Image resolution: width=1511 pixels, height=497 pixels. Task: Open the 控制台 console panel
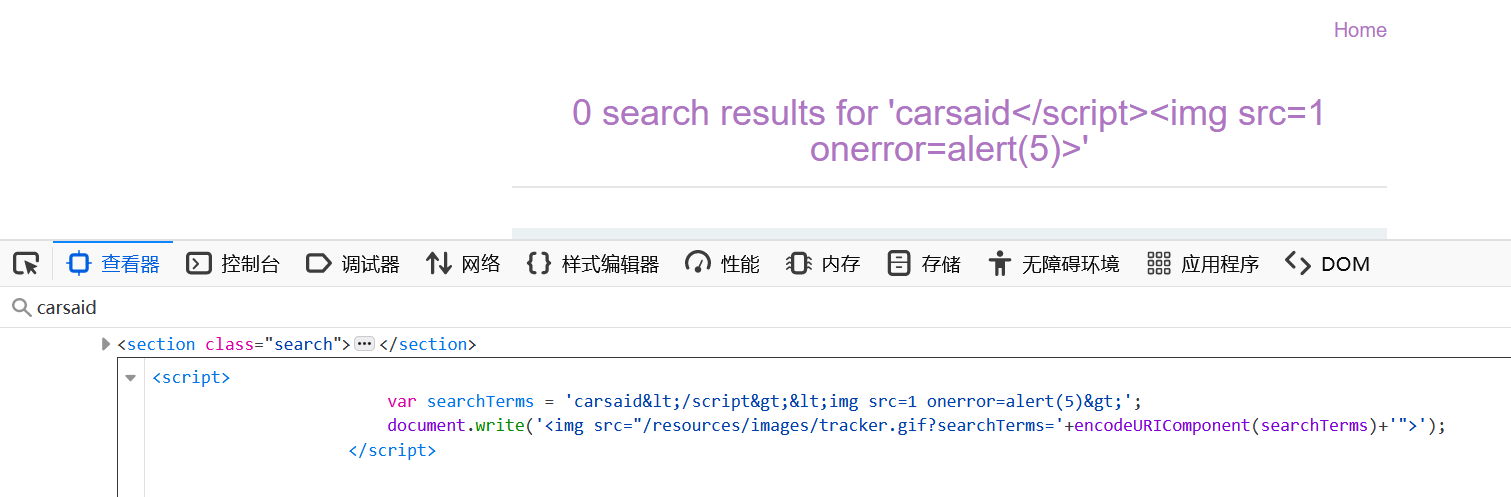point(233,264)
